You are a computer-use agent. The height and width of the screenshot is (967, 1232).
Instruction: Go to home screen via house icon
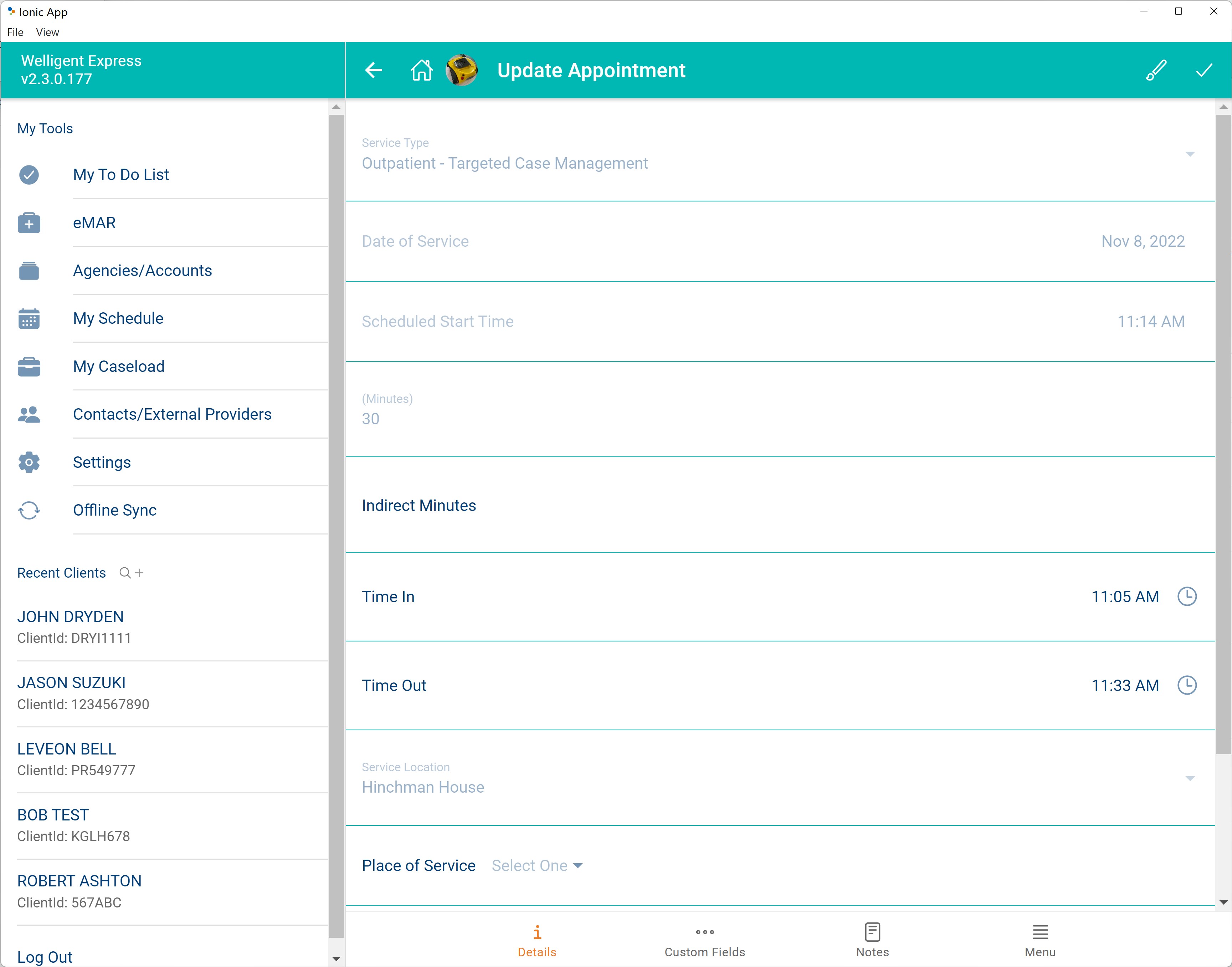[x=421, y=70]
